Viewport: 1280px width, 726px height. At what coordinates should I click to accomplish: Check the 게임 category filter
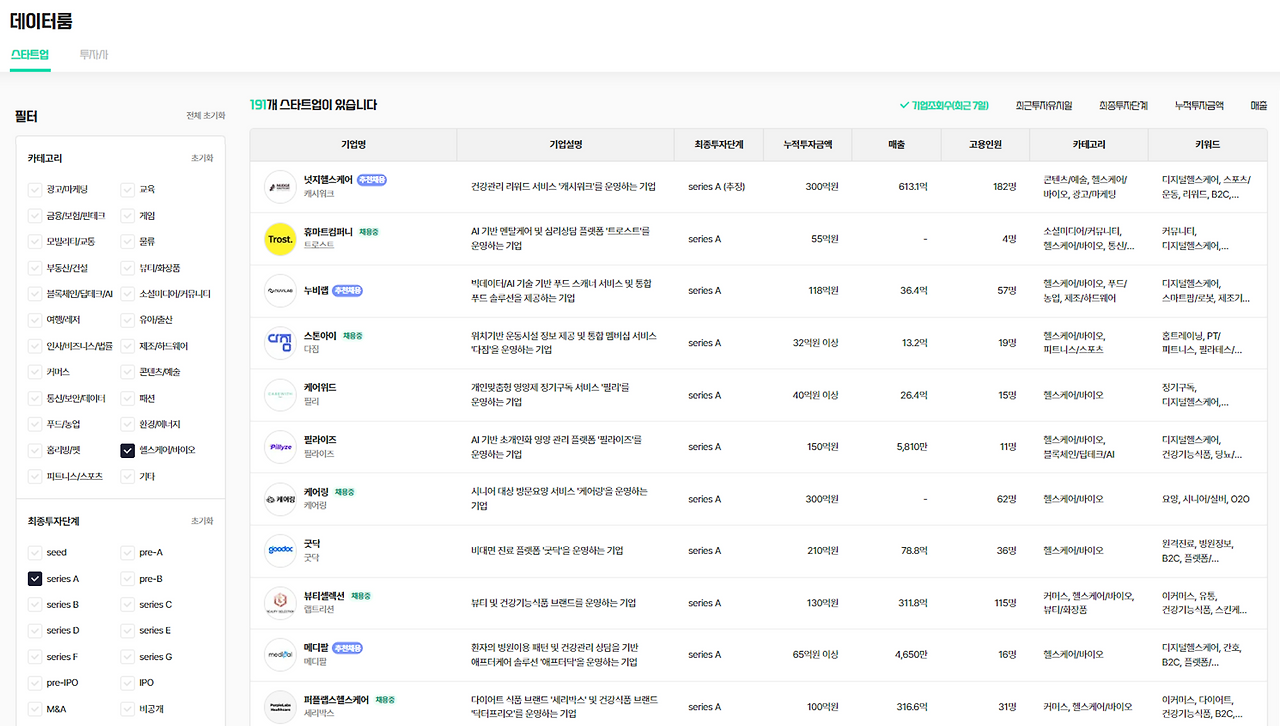pos(128,215)
